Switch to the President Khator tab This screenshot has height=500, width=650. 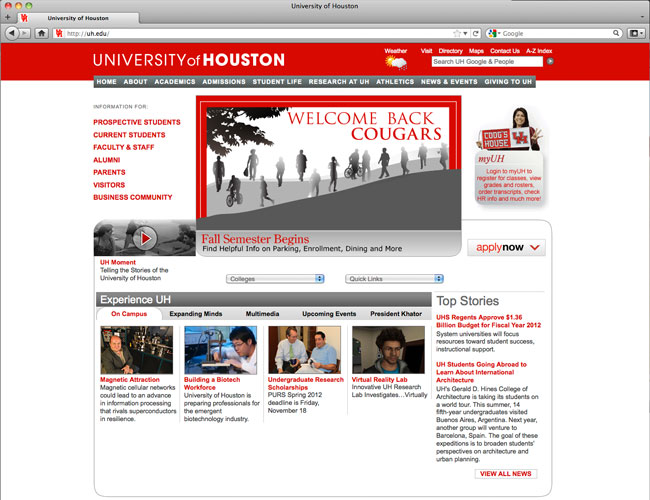(396, 314)
